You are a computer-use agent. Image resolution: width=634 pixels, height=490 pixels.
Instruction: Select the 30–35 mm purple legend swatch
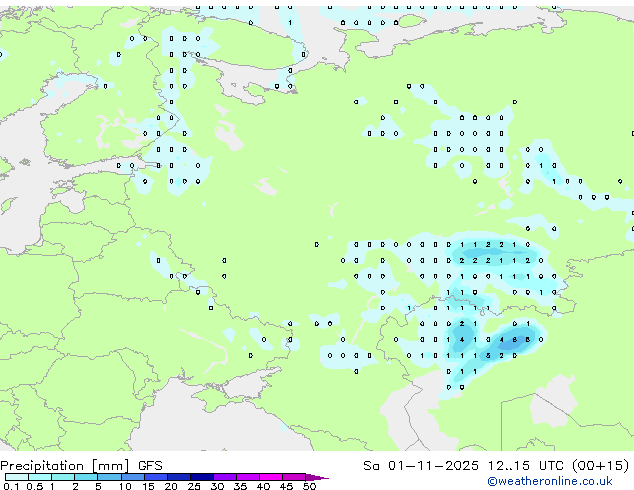[225, 477]
